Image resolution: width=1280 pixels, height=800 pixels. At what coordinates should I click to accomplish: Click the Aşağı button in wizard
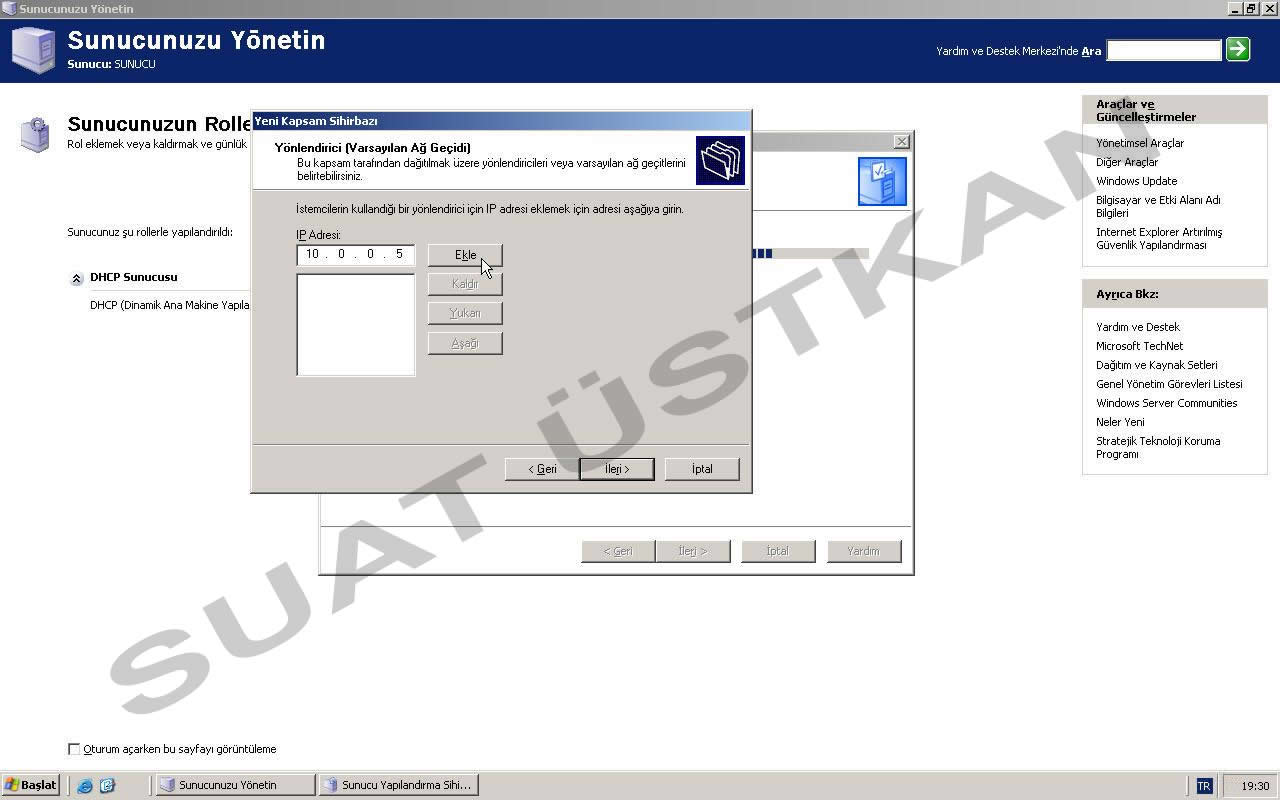pos(465,343)
